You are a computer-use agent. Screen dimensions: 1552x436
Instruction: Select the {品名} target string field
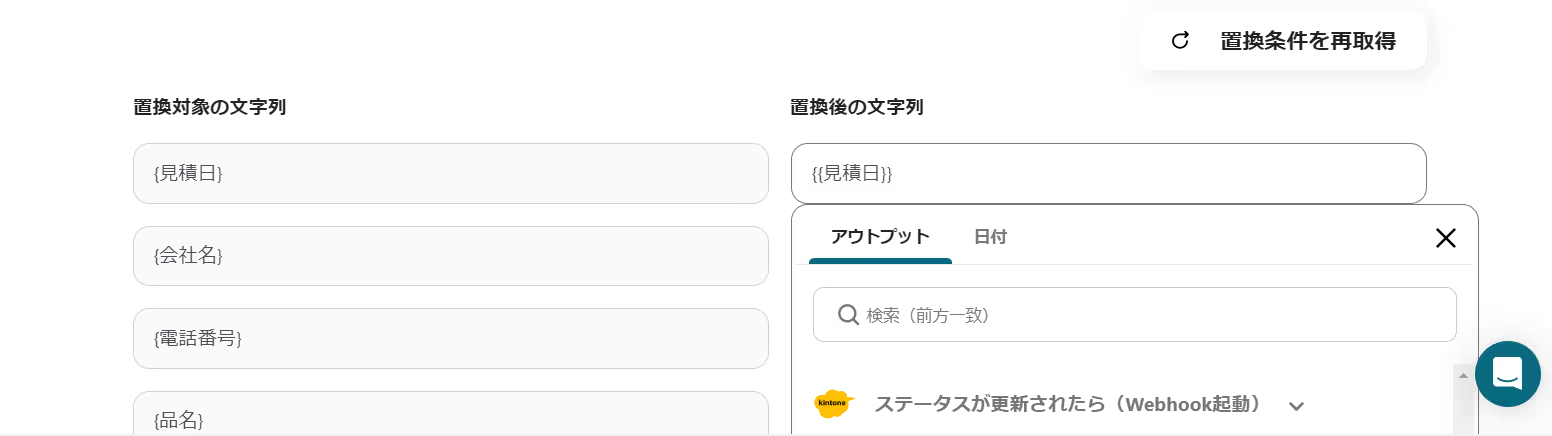click(450, 416)
